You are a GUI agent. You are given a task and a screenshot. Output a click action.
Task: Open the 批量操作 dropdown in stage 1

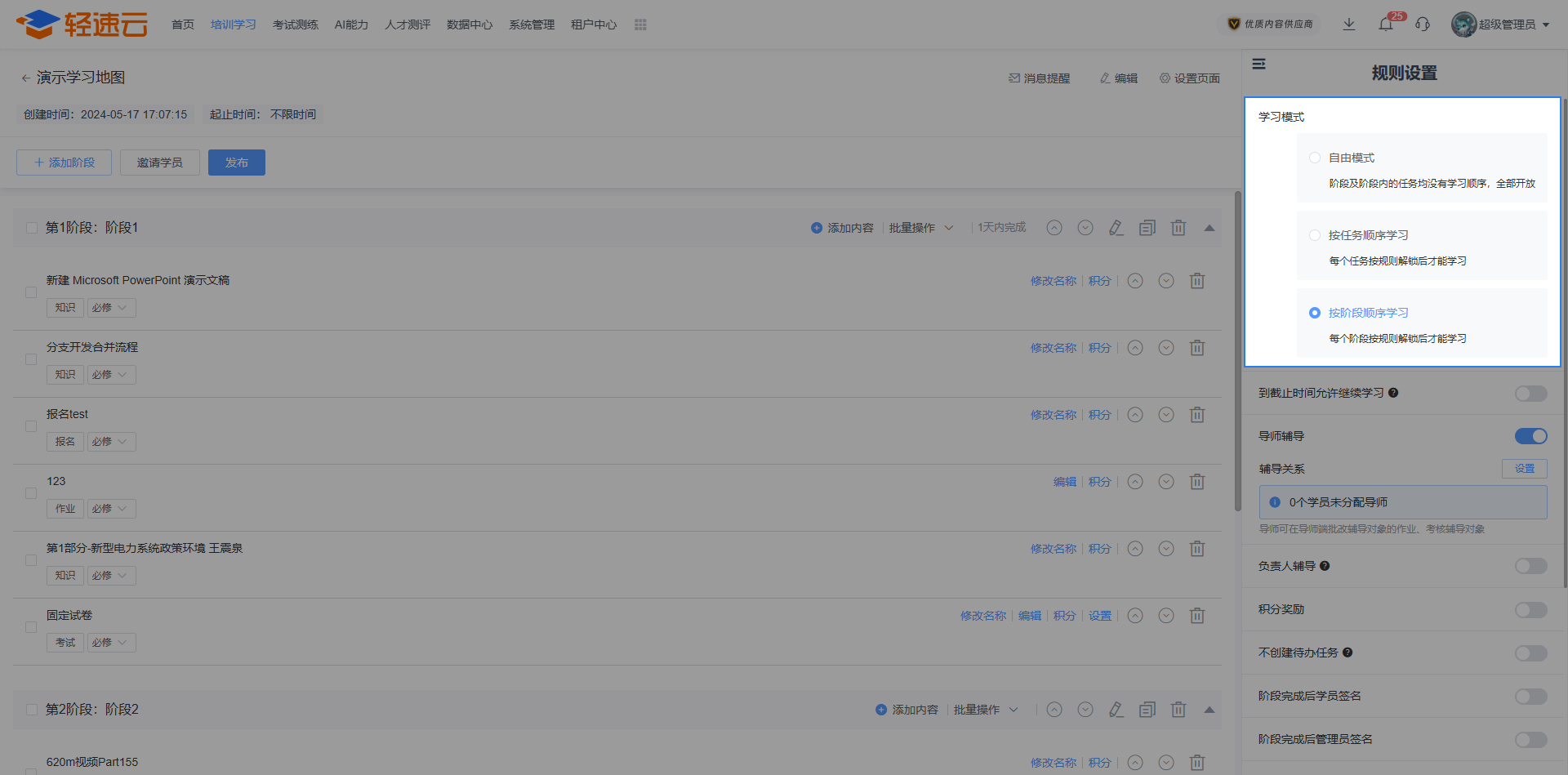(x=920, y=228)
